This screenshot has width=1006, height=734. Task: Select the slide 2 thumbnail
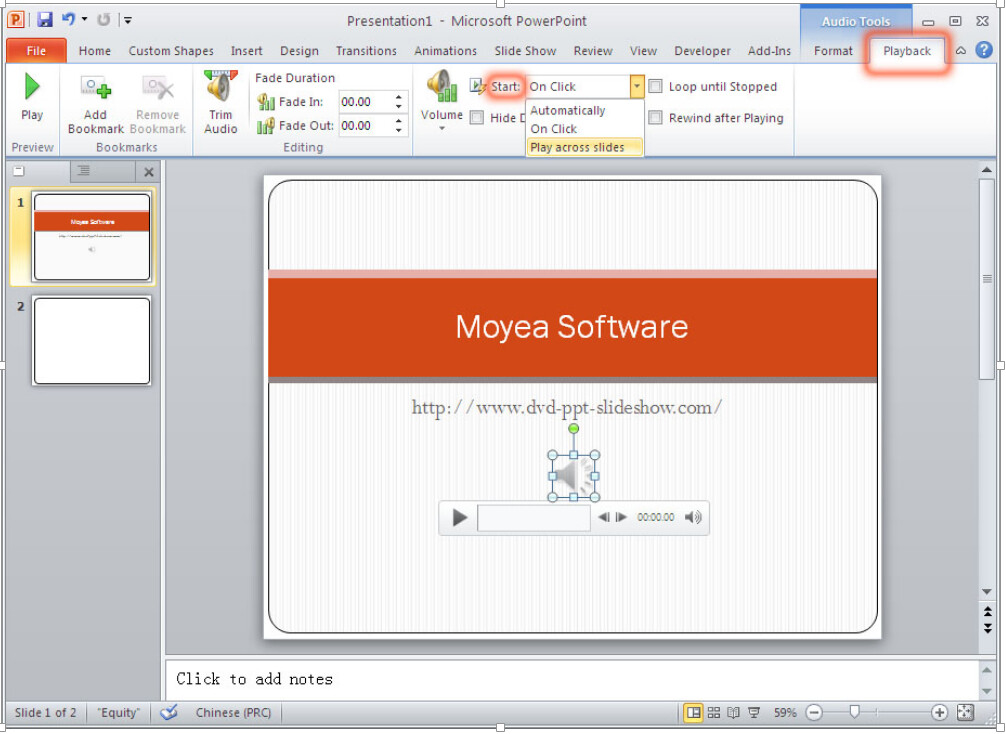click(x=92, y=341)
